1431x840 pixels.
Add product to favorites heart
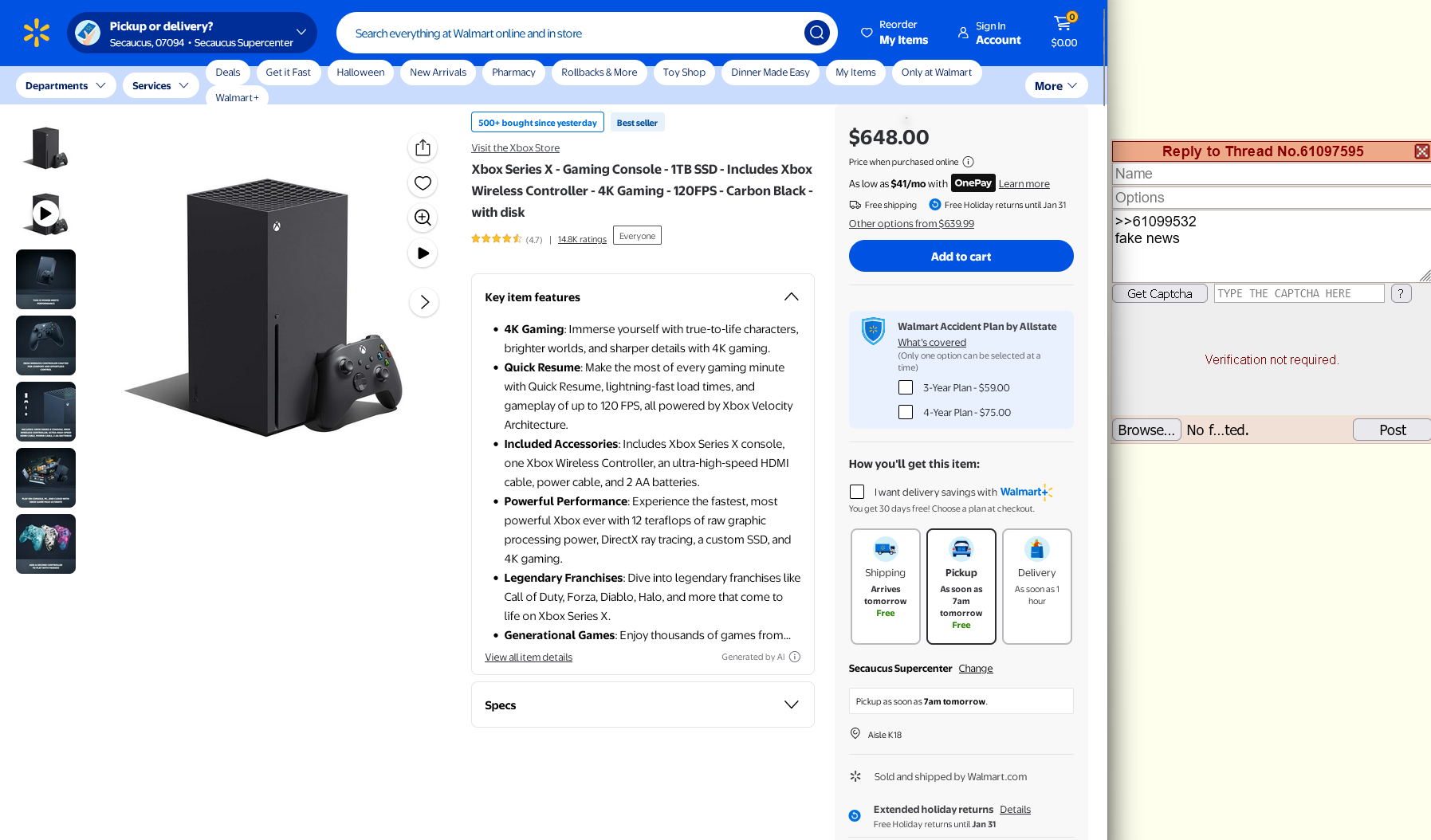pyautogui.click(x=423, y=183)
